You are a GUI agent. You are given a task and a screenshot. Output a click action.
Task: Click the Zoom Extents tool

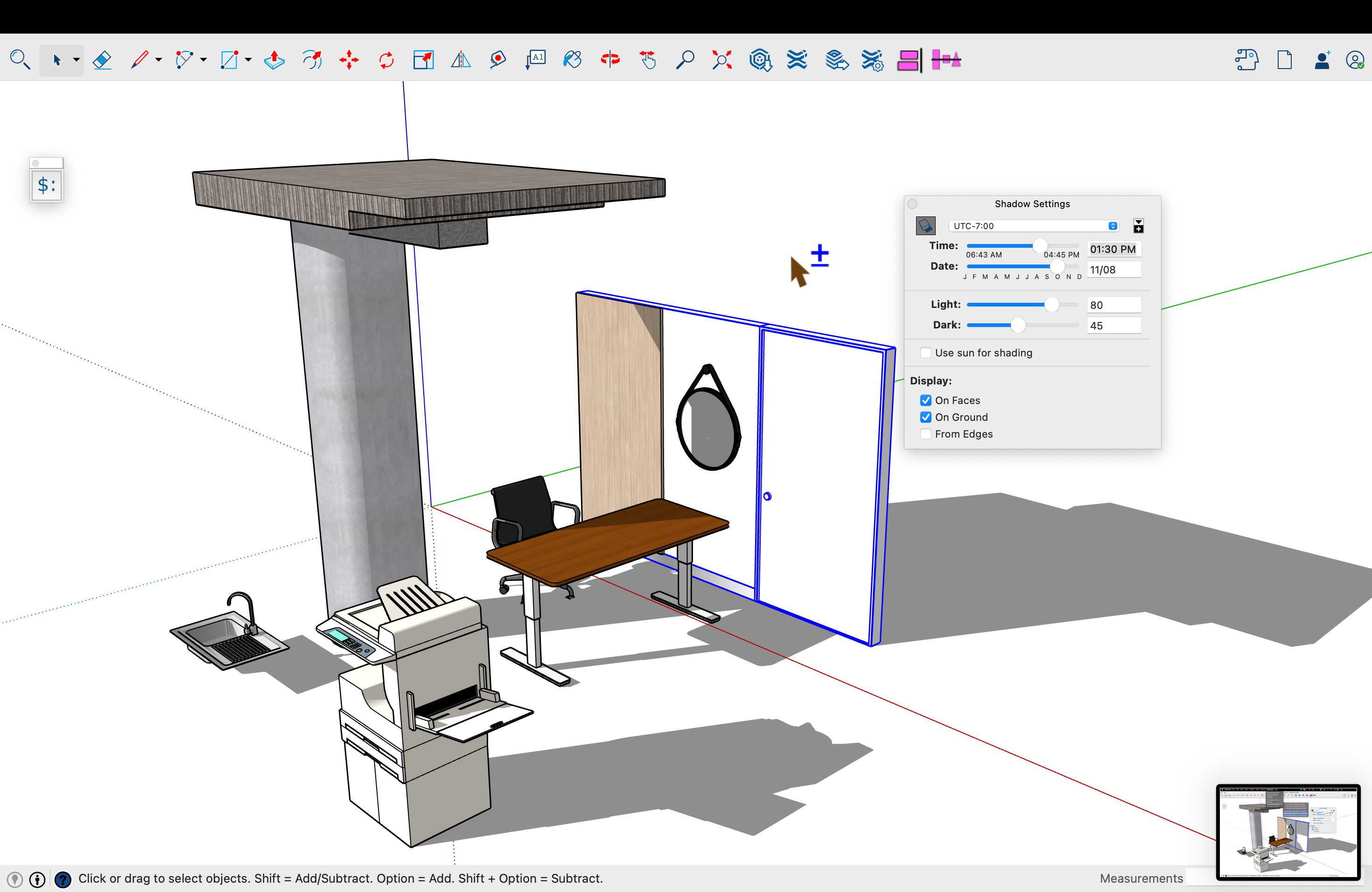pos(722,60)
